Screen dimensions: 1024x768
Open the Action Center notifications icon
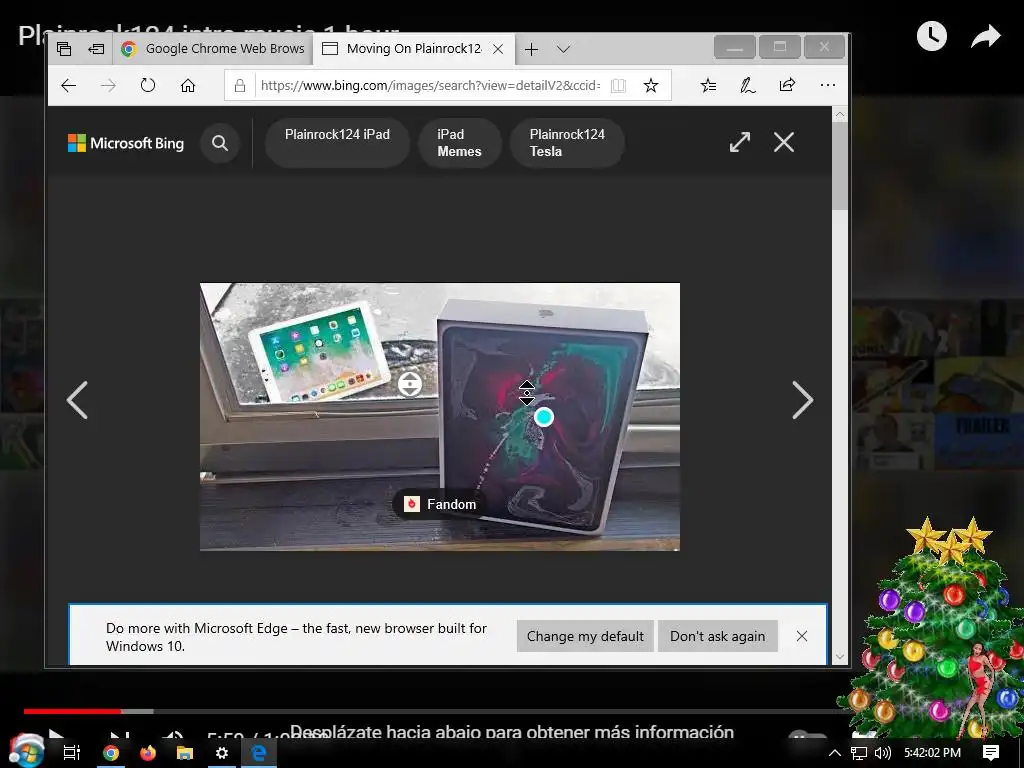point(991,753)
